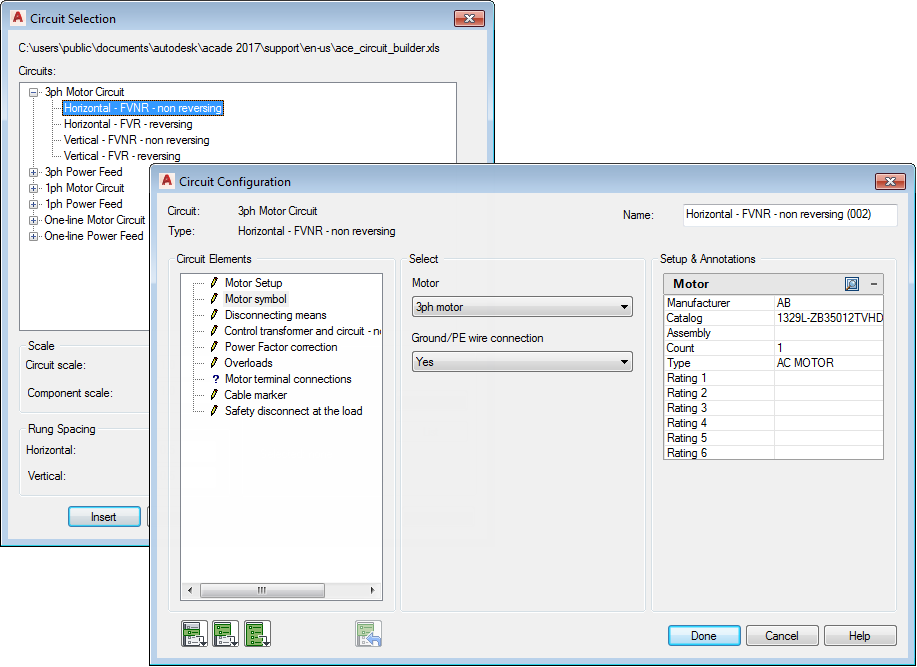Click the pencil icon beside Overloads
The width and height of the screenshot is (917, 667).
point(215,362)
